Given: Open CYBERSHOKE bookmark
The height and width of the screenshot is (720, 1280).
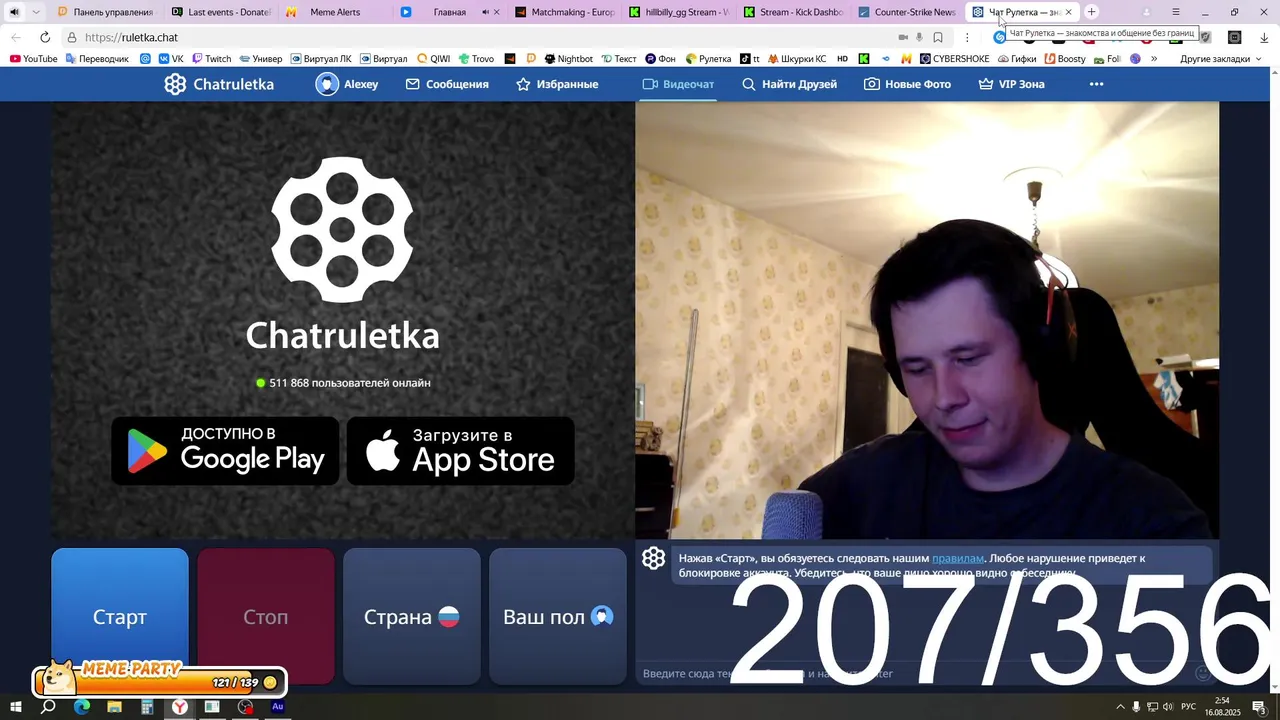Looking at the screenshot, I should (954, 59).
